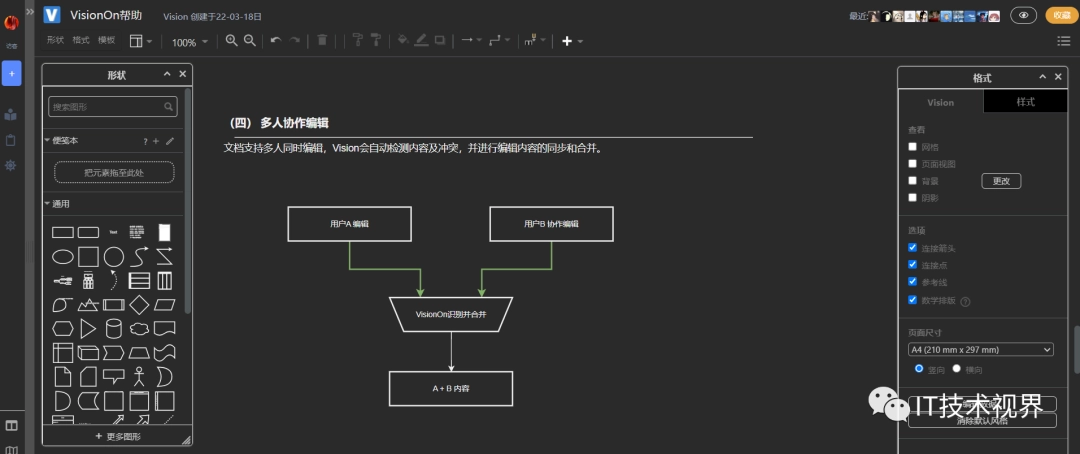The image size is (1080, 454).
Task: Click the delete trash can icon
Action: coord(322,41)
